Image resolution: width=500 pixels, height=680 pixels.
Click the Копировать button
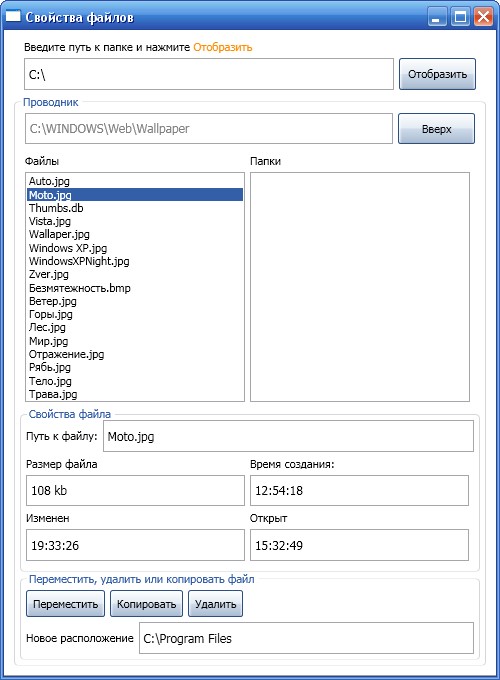pyautogui.click(x=146, y=604)
